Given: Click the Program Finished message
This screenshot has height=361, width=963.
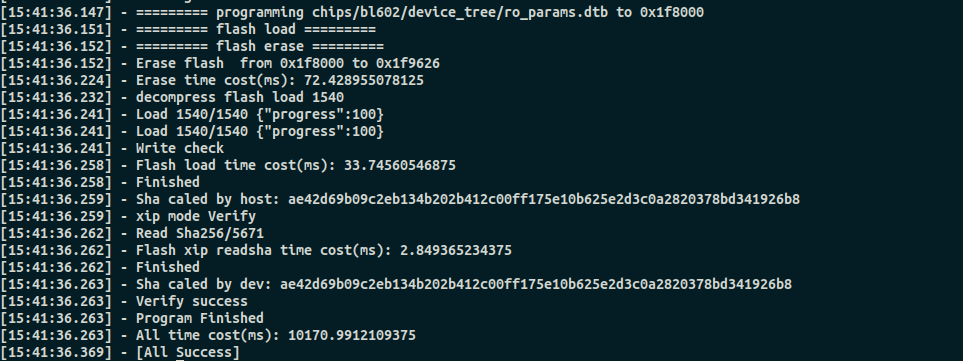Looking at the screenshot, I should click(x=200, y=318).
